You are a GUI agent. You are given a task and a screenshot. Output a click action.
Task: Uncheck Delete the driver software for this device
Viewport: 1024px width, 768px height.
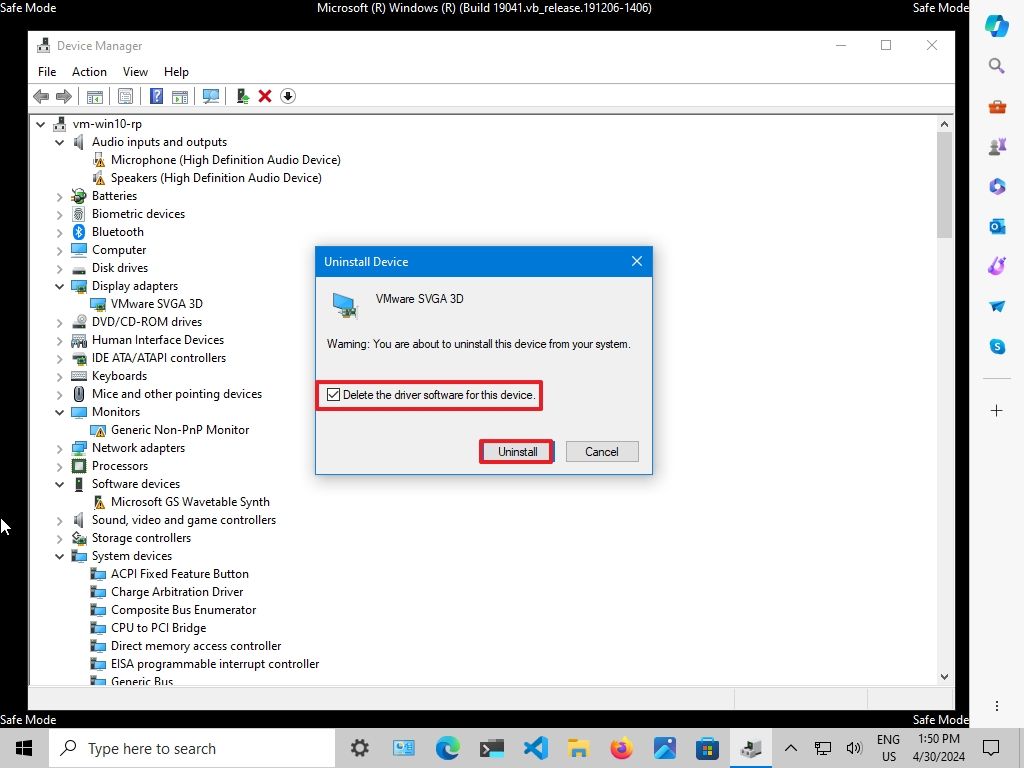point(335,395)
